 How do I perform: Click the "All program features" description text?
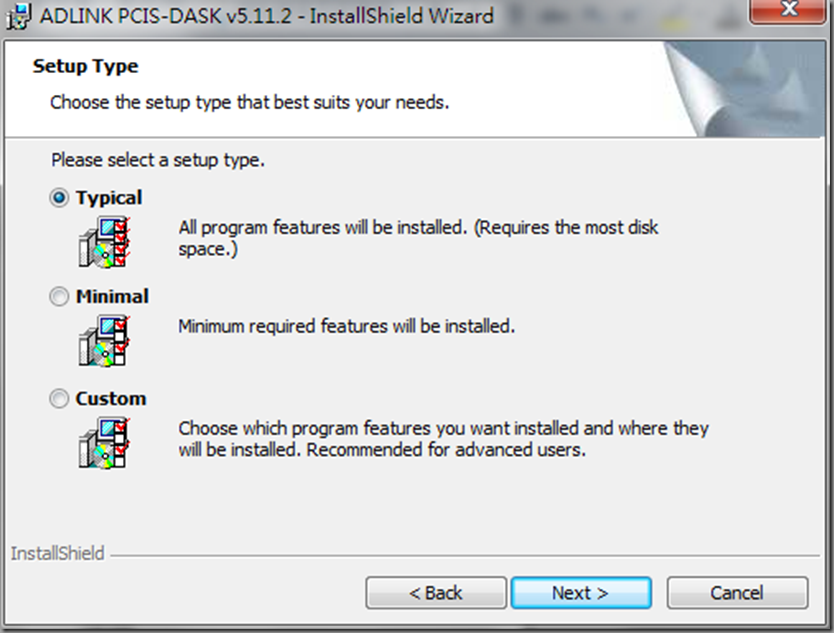pos(418,238)
